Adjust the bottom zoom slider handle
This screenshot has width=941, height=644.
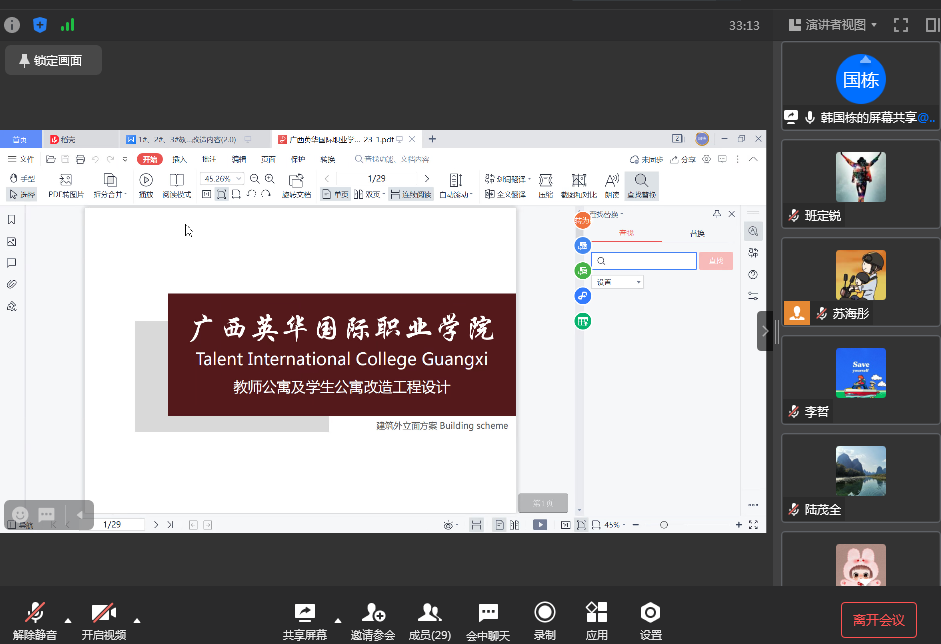point(664,525)
